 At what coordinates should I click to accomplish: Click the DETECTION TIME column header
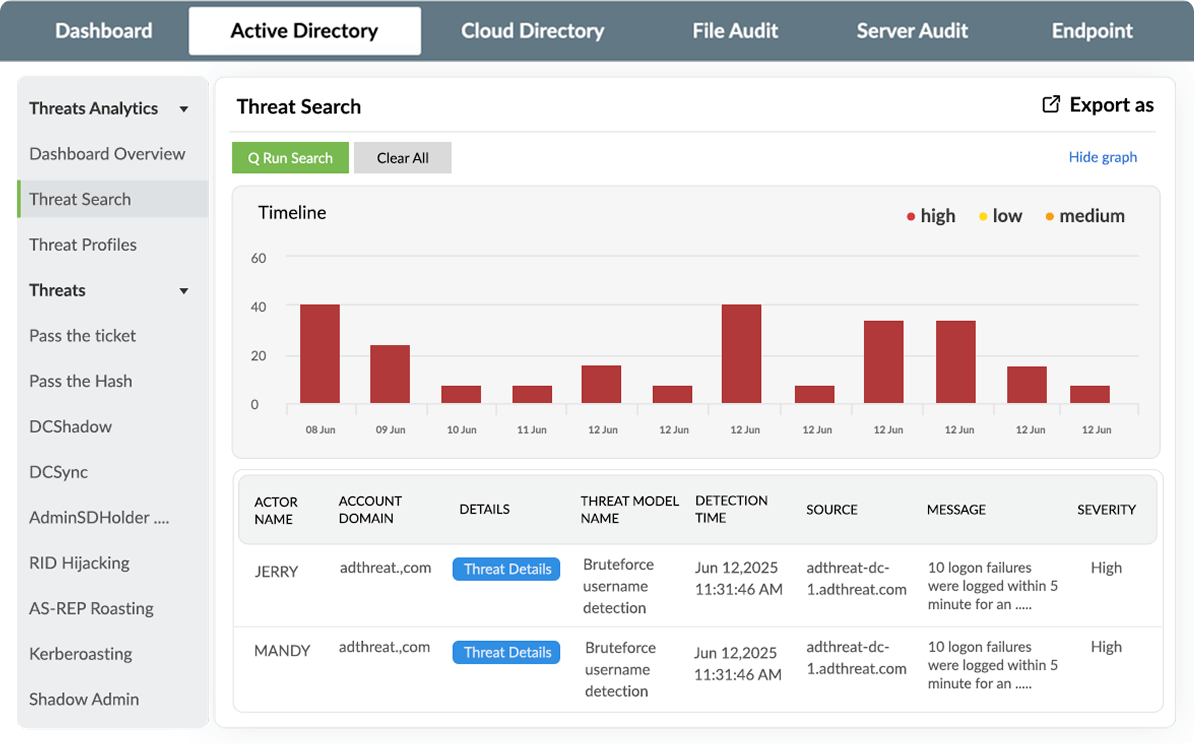coord(731,509)
